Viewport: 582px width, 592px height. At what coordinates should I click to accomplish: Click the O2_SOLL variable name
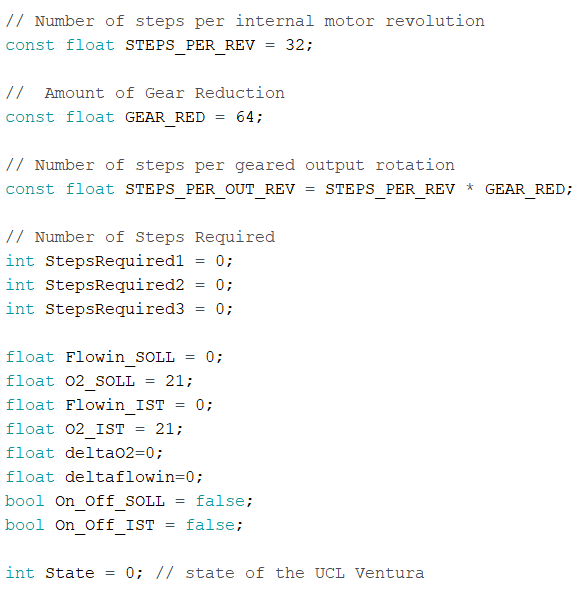100,381
